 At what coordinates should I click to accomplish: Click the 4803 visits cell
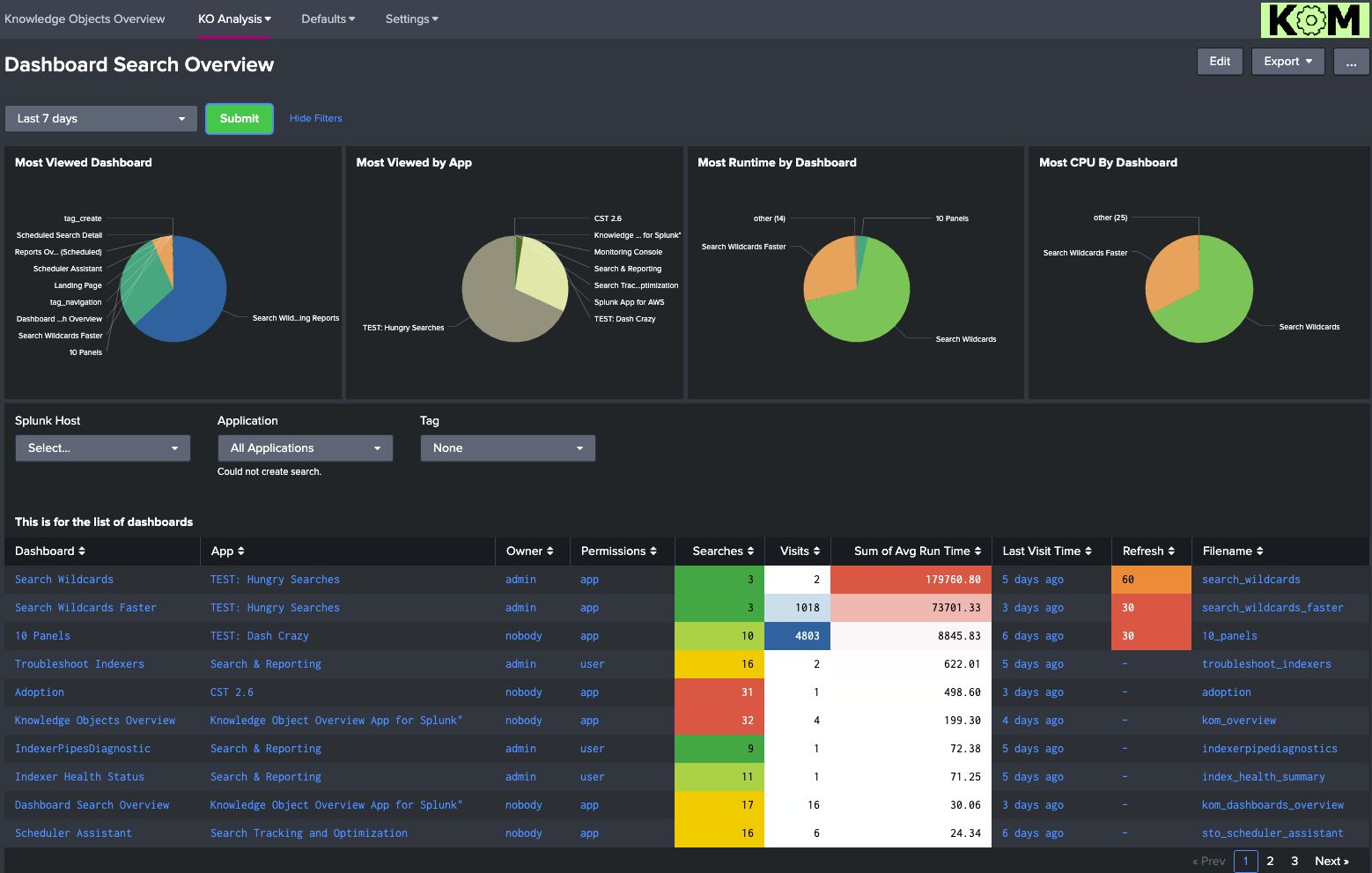coord(797,636)
